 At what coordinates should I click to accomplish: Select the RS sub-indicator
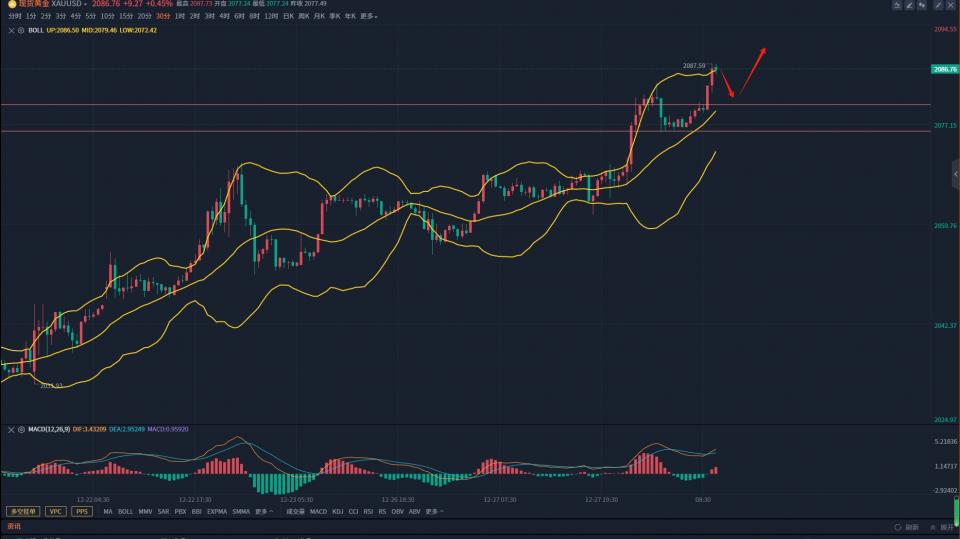[x=383, y=511]
